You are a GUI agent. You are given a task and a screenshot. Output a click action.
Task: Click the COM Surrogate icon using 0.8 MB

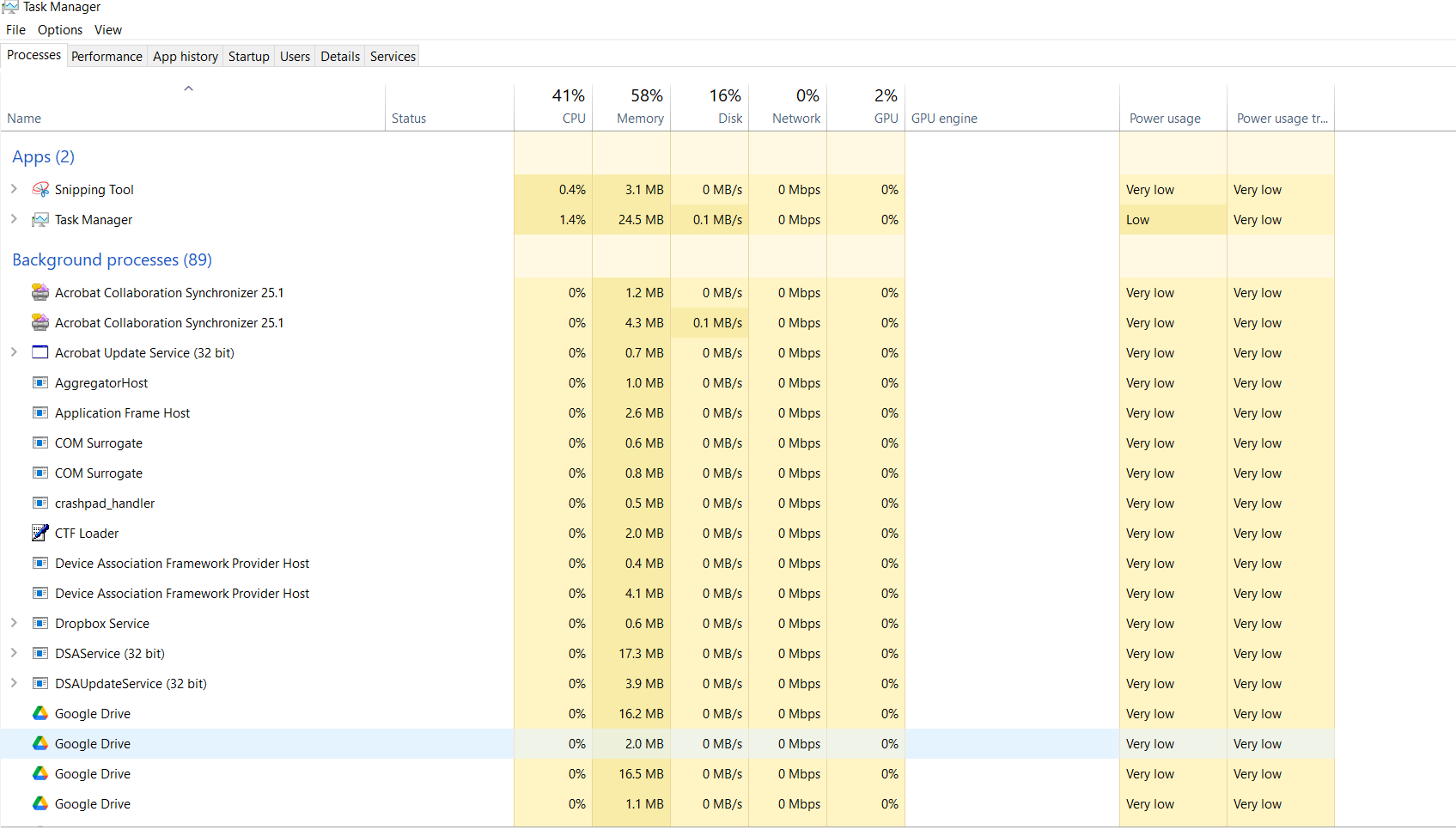coord(40,473)
